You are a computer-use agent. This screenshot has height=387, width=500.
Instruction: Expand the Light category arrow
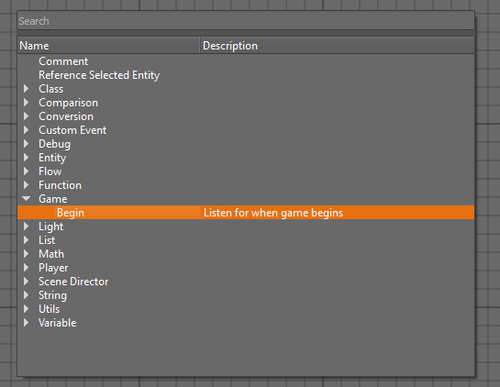click(x=26, y=226)
